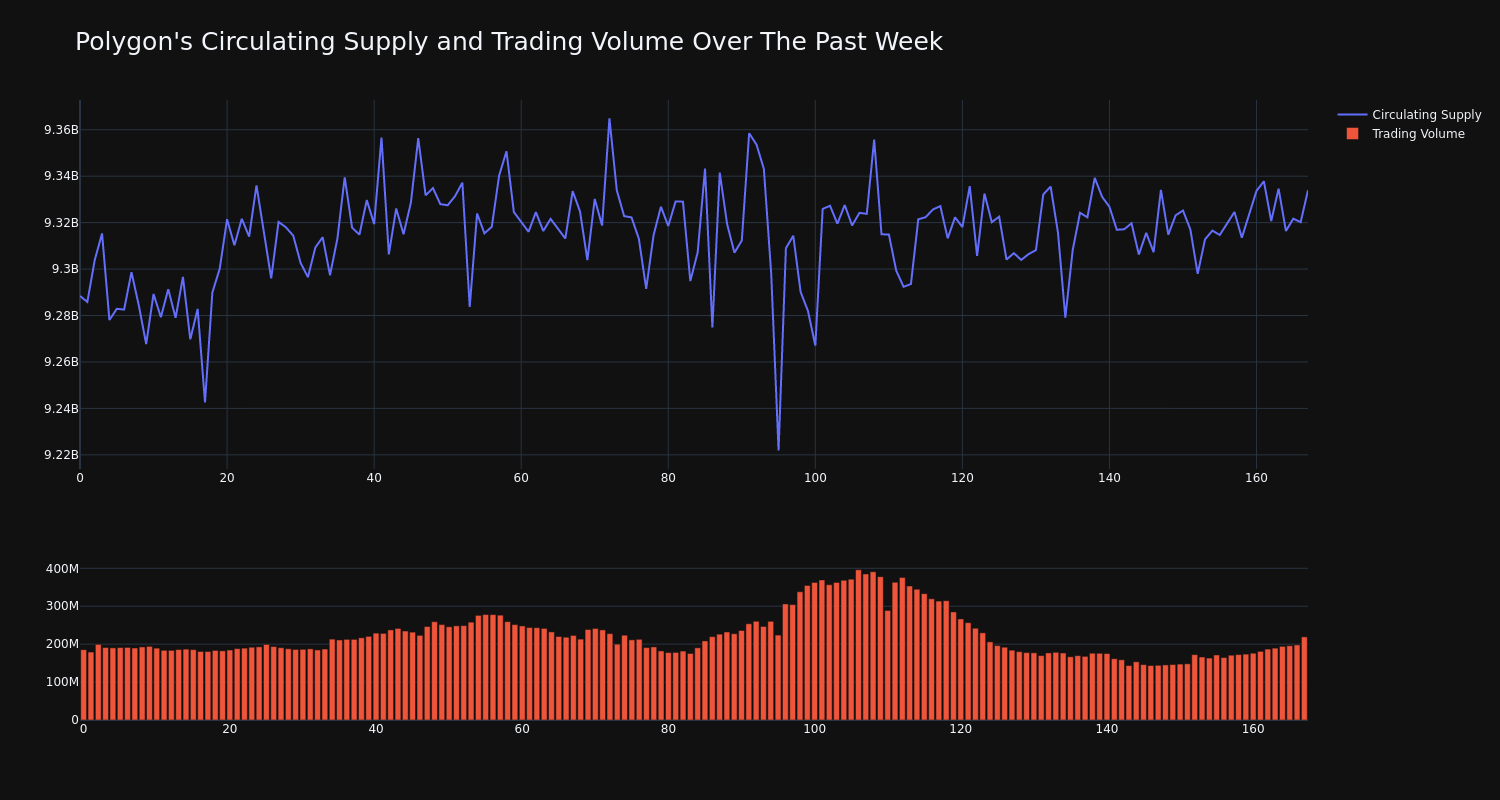Select the 9.24B y-axis label
The width and height of the screenshot is (1500, 800).
[x=61, y=408]
